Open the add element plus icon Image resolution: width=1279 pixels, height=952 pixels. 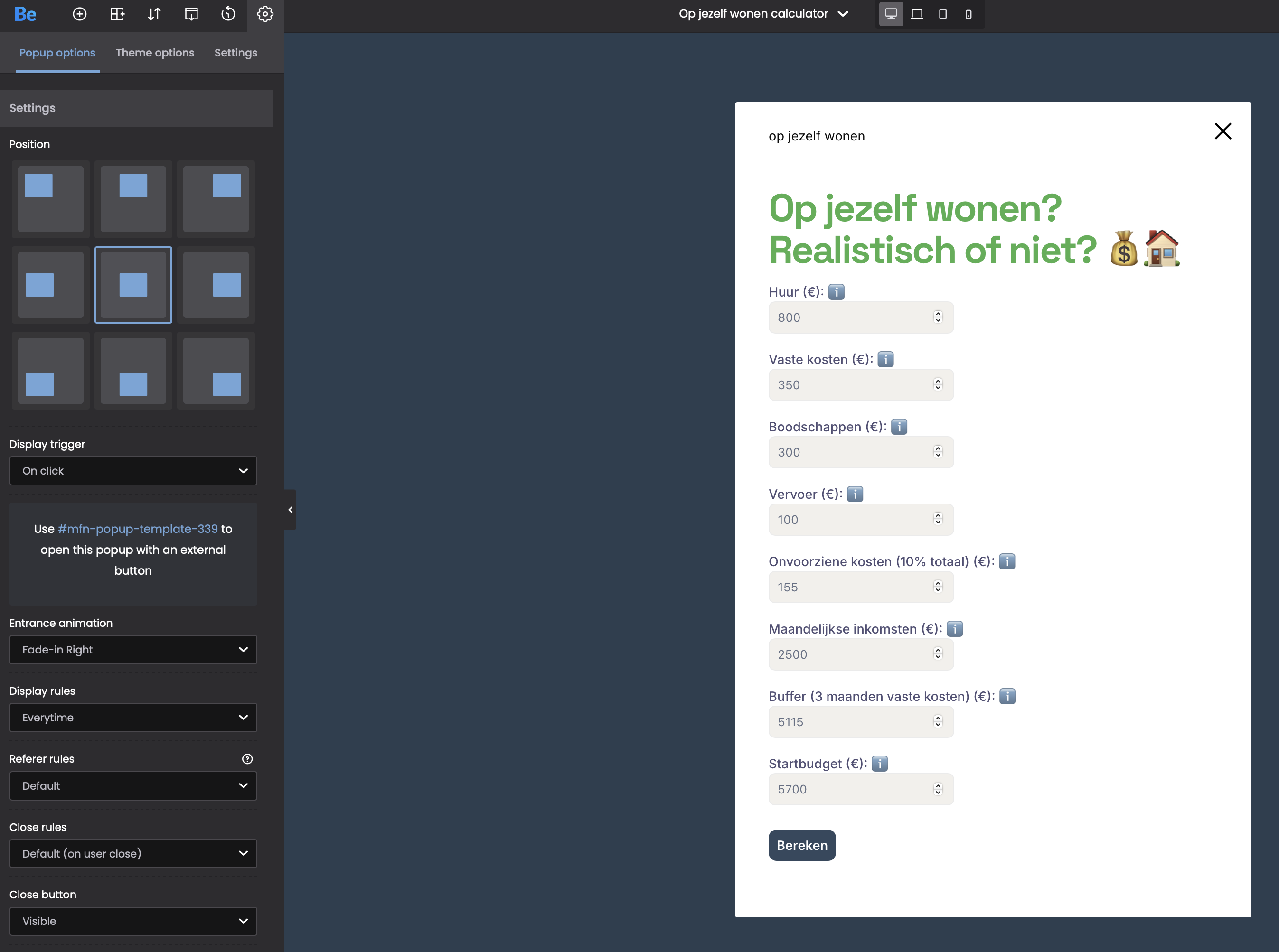tap(80, 14)
